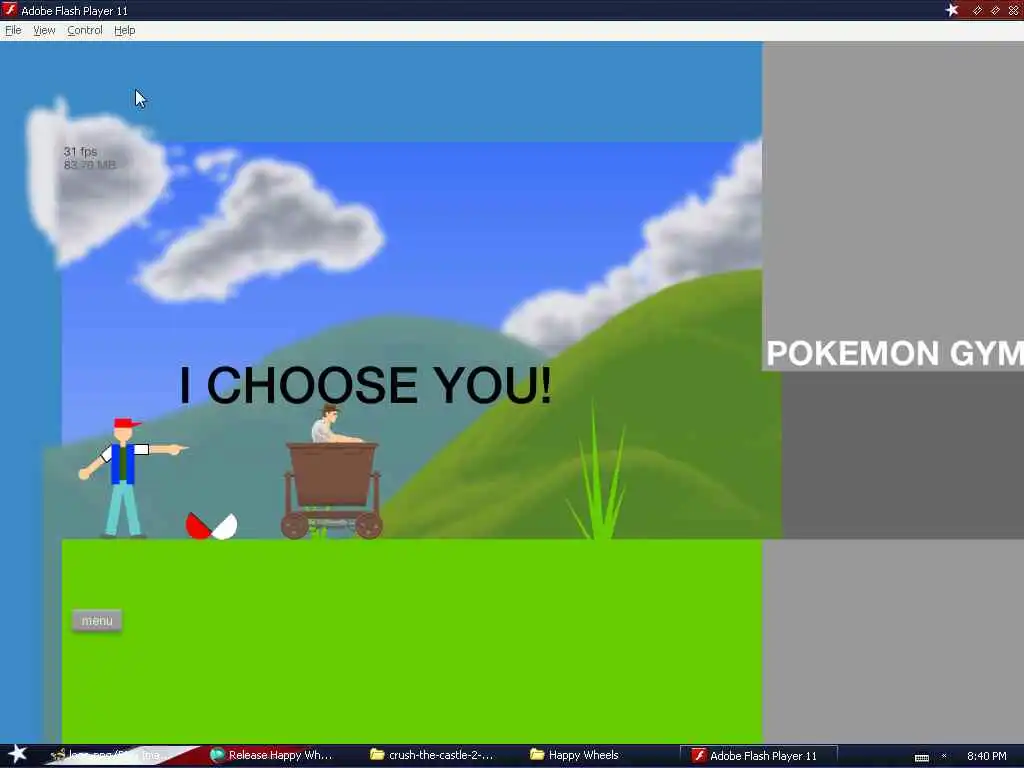
Task: Click the star Start button on taskbar
Action: pos(17,754)
